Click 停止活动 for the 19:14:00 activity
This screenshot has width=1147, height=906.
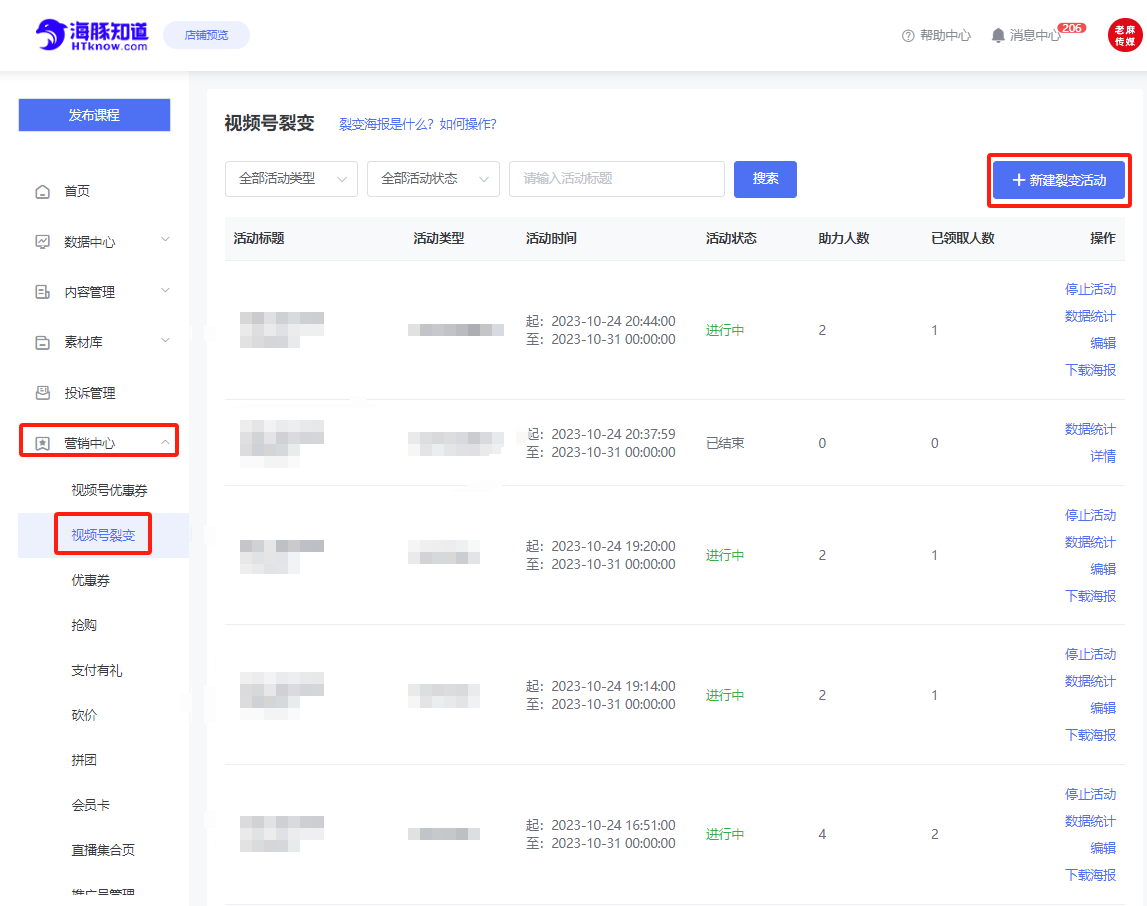point(1090,654)
